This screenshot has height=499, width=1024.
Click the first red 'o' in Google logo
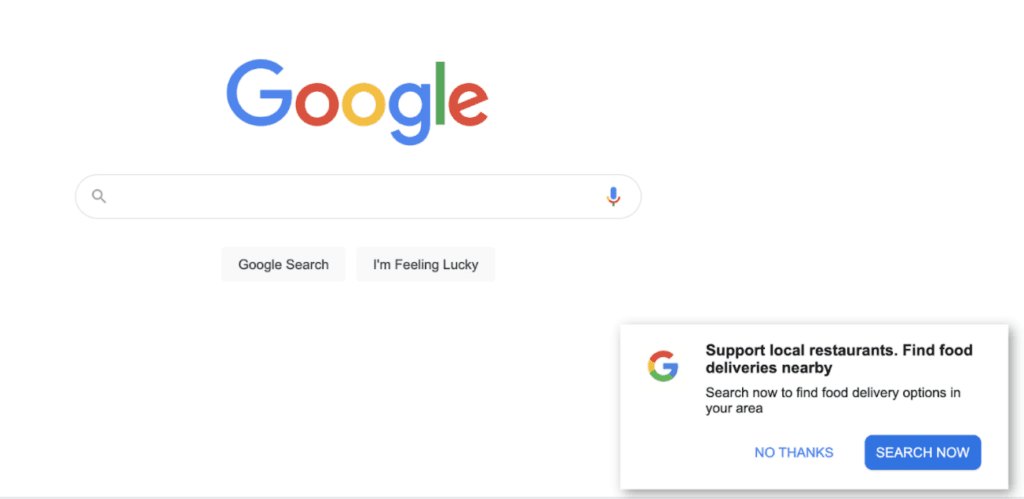click(x=317, y=104)
